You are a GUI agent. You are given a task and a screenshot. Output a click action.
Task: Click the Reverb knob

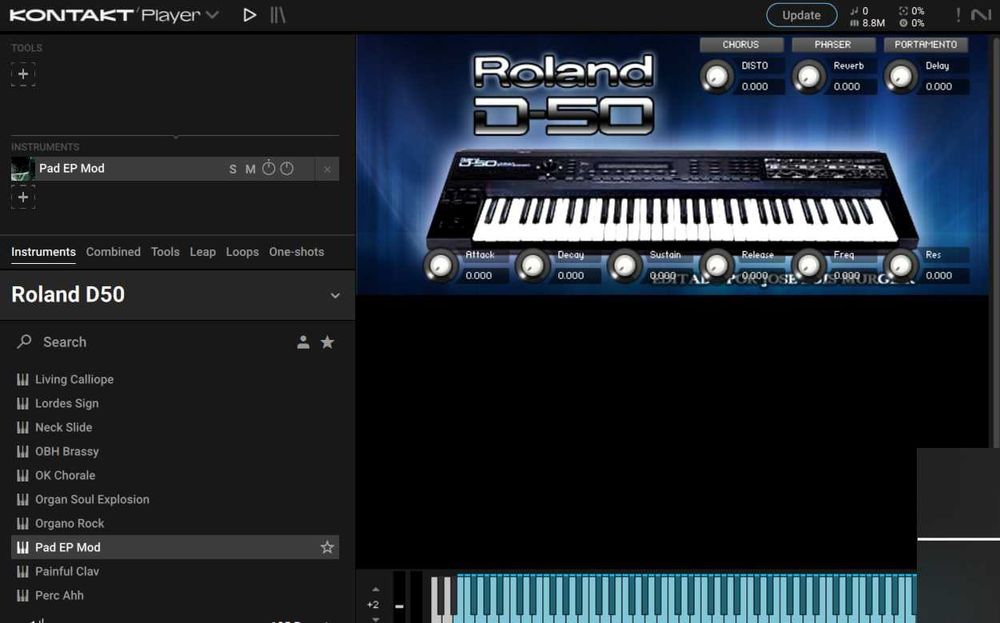(x=809, y=77)
